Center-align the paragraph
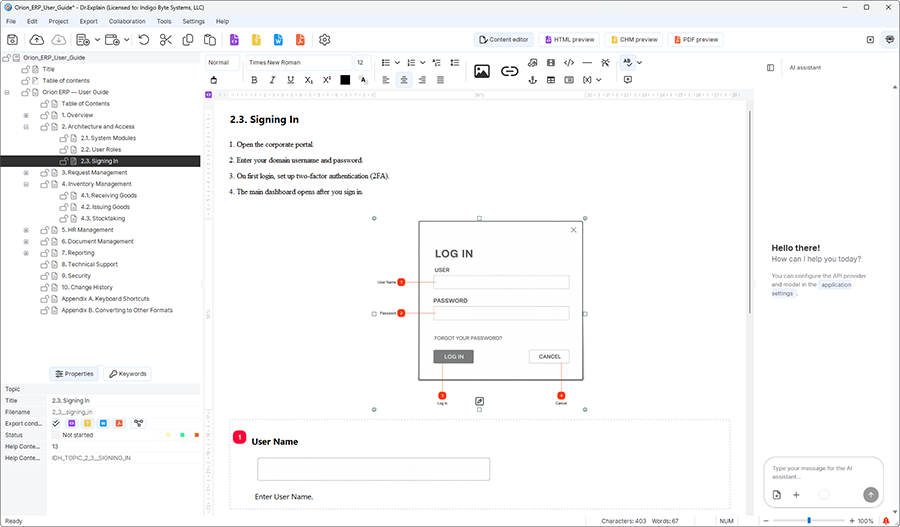This screenshot has width=900, height=527. click(404, 80)
